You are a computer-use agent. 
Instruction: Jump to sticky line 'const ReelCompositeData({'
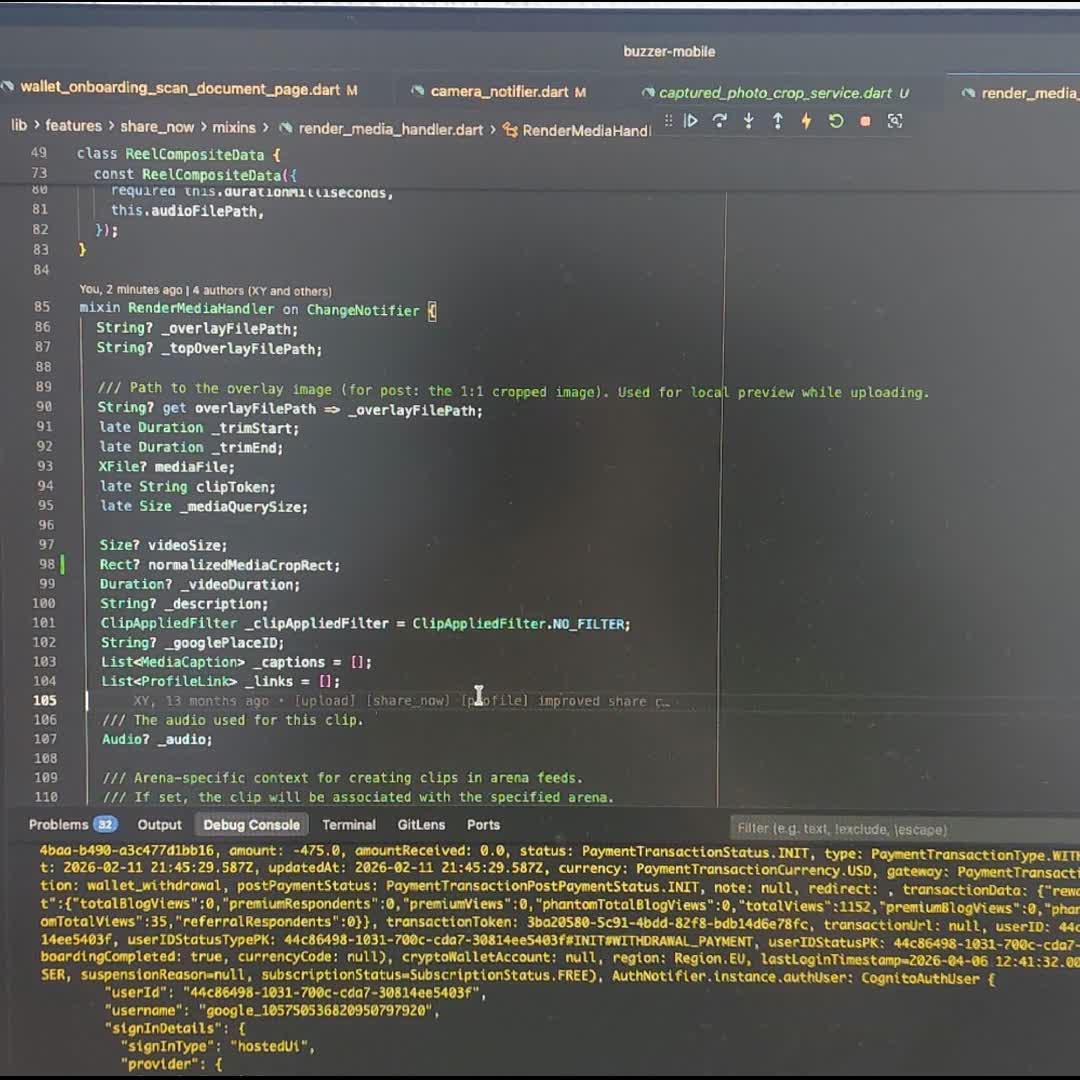click(x=196, y=175)
